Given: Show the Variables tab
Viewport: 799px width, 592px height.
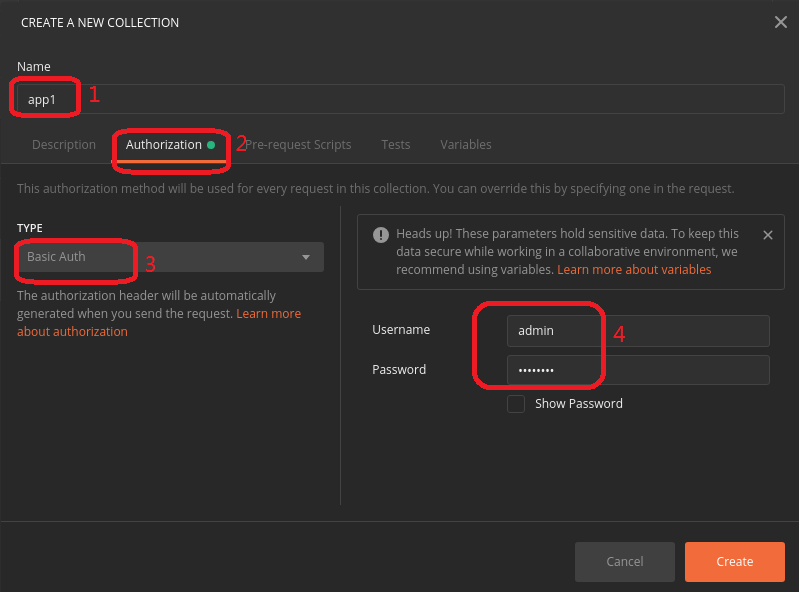Looking at the screenshot, I should pyautogui.click(x=466, y=145).
